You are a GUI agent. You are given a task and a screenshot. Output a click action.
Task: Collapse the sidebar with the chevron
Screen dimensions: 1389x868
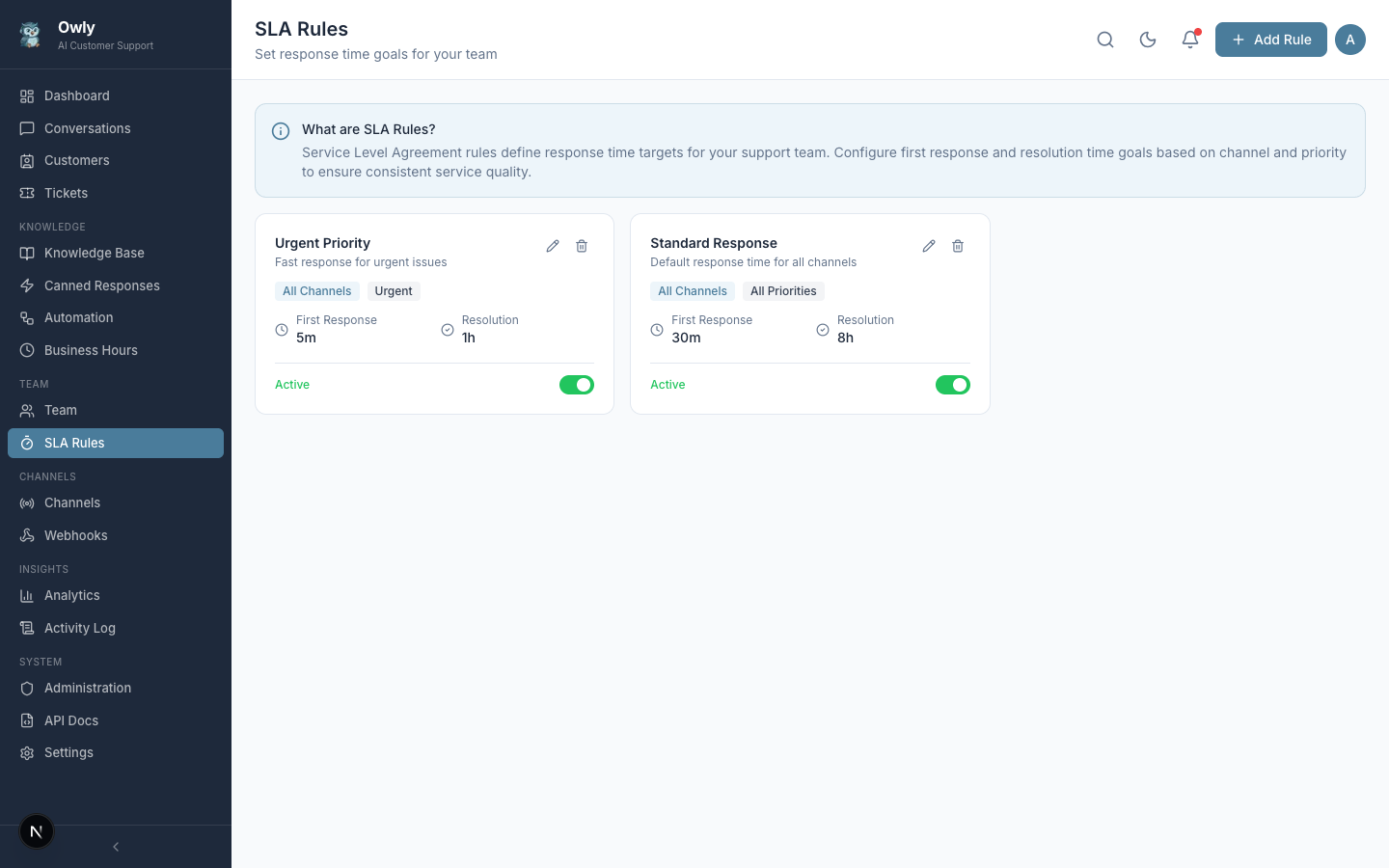(116, 847)
